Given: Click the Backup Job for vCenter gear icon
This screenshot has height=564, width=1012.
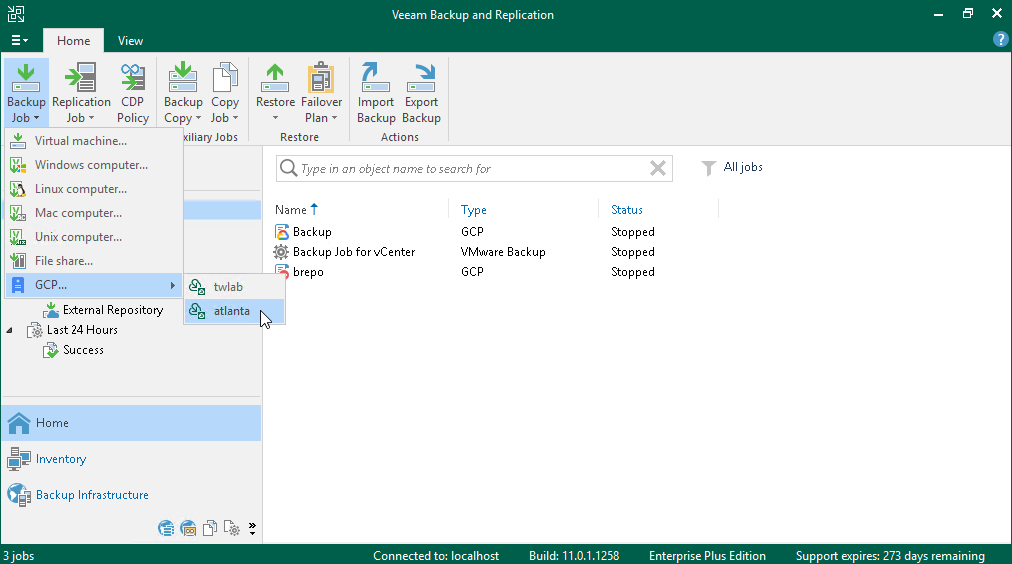Looking at the screenshot, I should point(281,252).
